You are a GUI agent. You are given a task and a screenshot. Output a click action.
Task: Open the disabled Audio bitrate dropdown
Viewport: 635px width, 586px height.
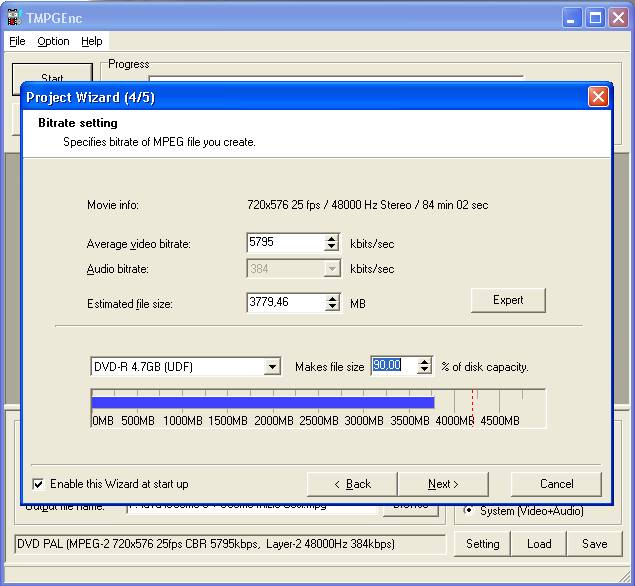point(332,268)
